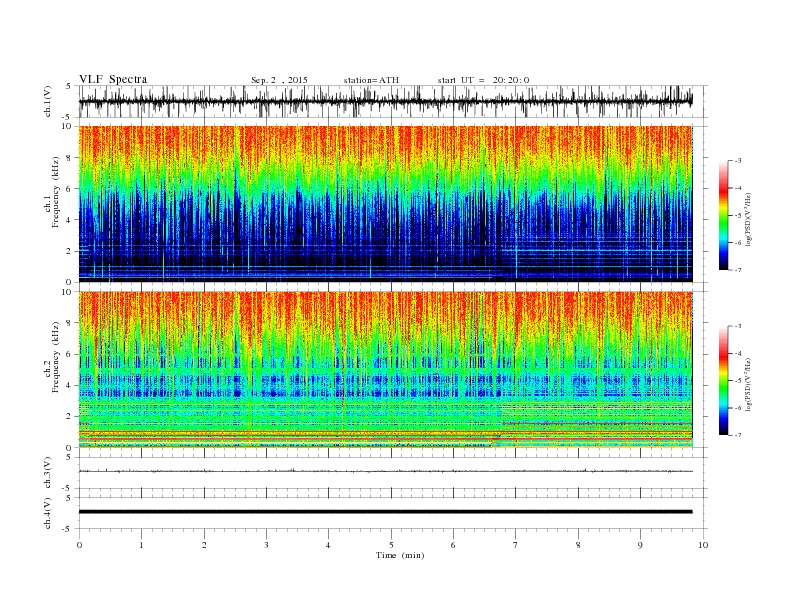This screenshot has height=612, width=792.
Task: Click time axis tick label "9"
Action: coord(640,545)
